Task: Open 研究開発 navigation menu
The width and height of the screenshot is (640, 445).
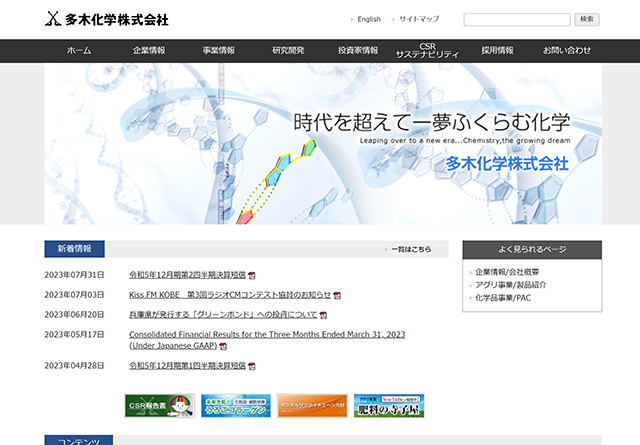Action: (288, 50)
